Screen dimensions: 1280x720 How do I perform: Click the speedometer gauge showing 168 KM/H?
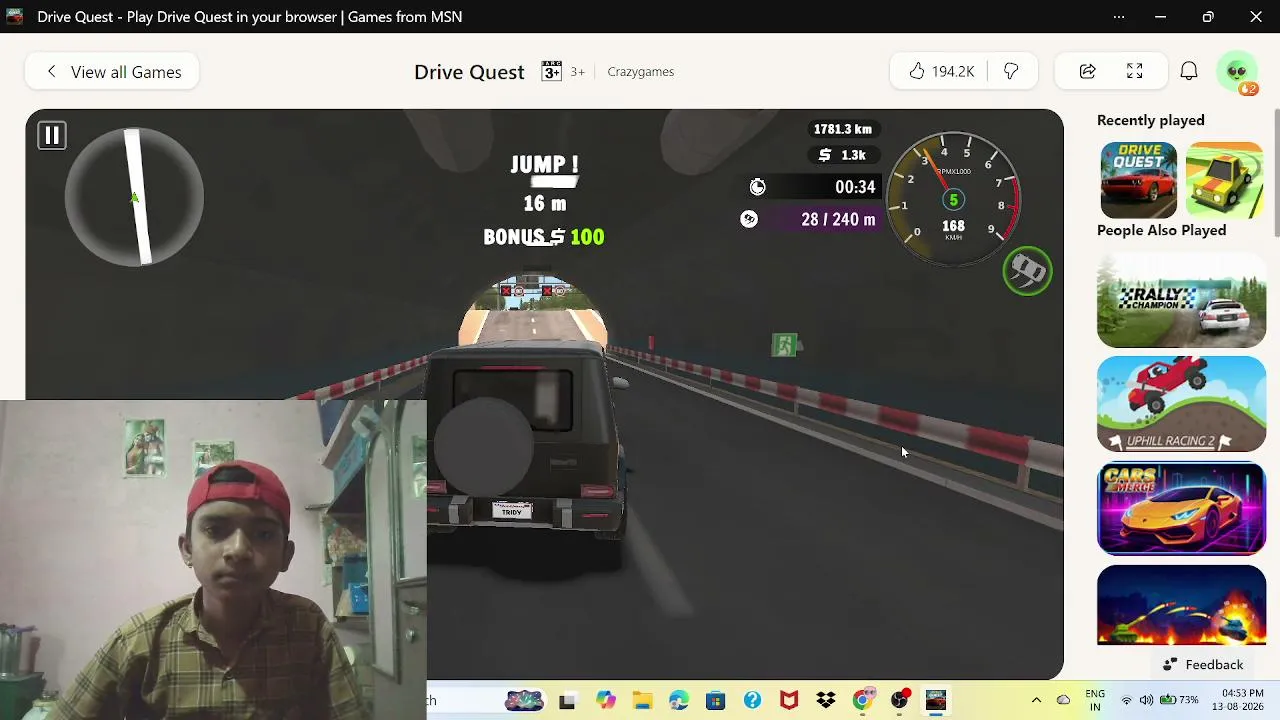point(953,197)
